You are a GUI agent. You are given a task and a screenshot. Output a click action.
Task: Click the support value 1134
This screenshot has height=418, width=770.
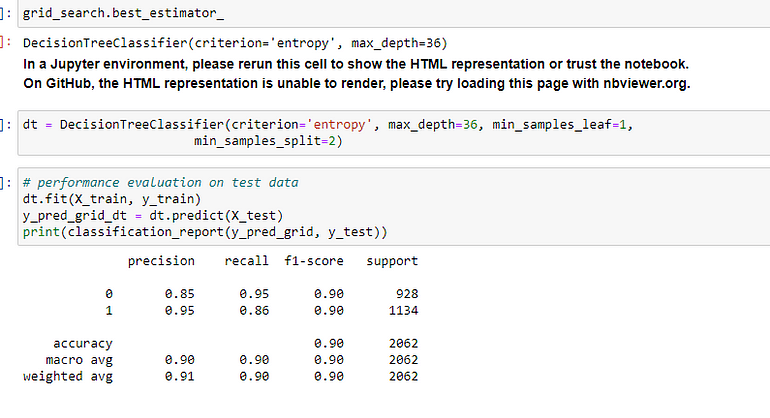tap(403, 310)
